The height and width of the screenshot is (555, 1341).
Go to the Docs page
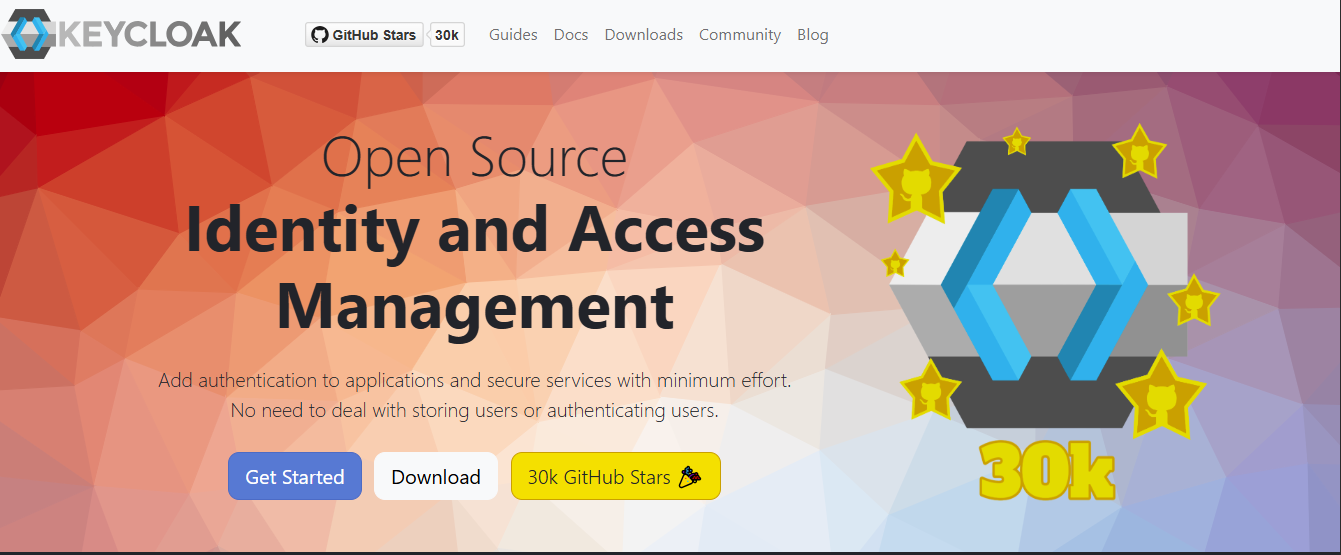[571, 35]
